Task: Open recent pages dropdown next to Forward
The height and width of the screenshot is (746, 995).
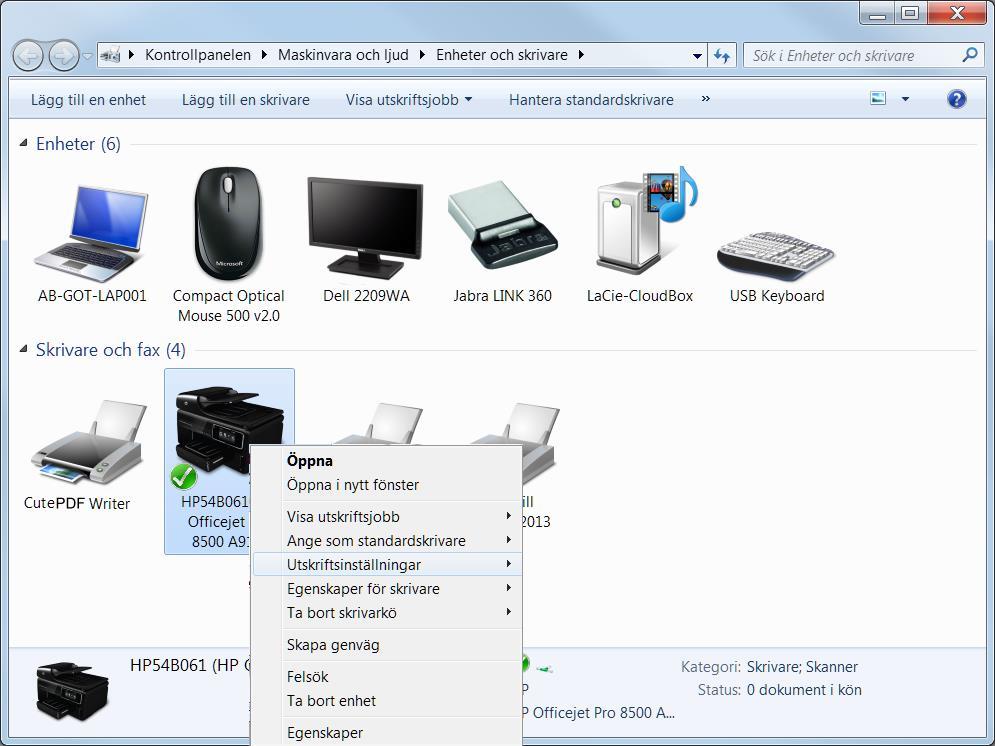Action: point(88,56)
